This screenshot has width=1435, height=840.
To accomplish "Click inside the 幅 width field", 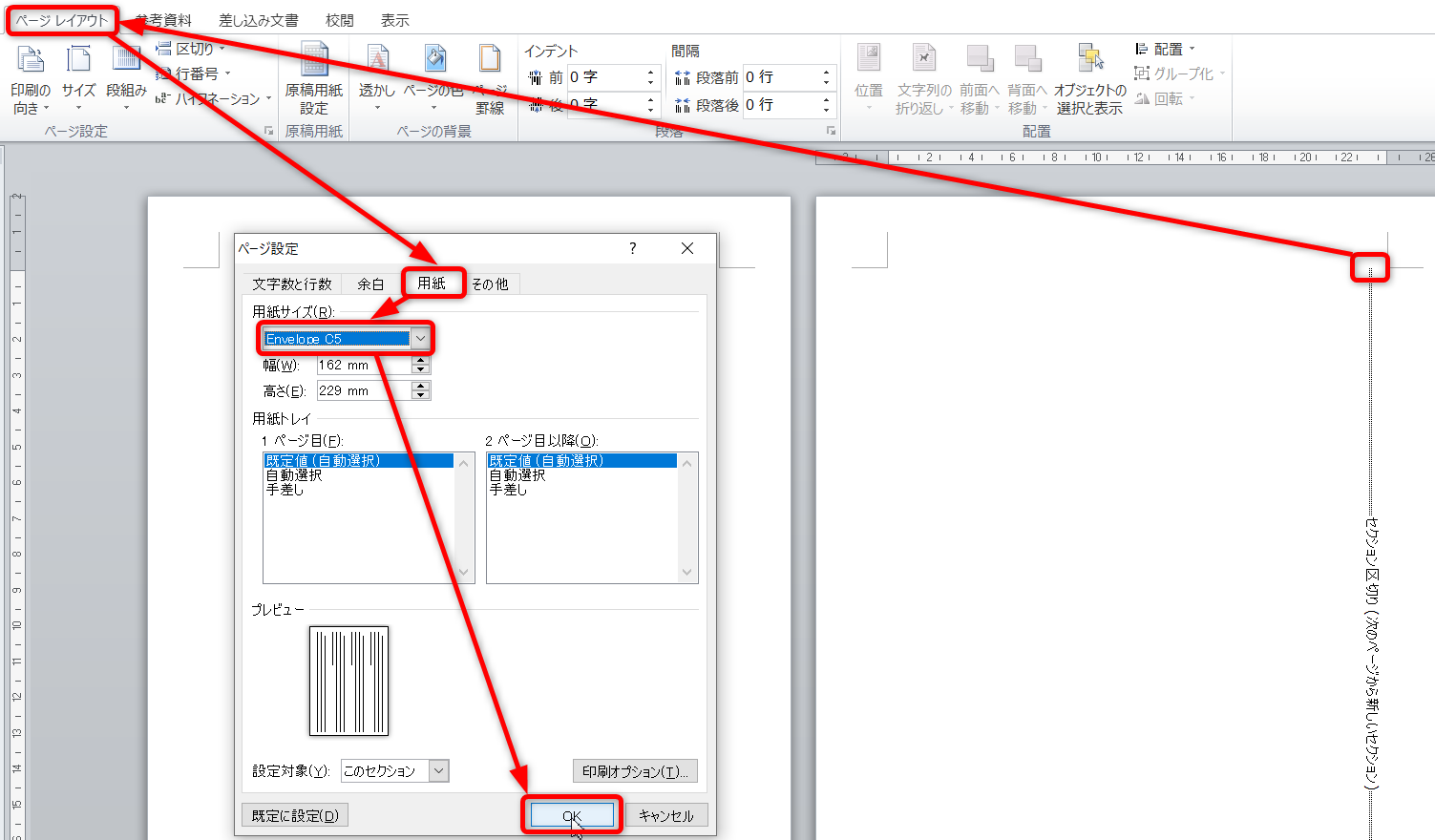I will [363, 365].
